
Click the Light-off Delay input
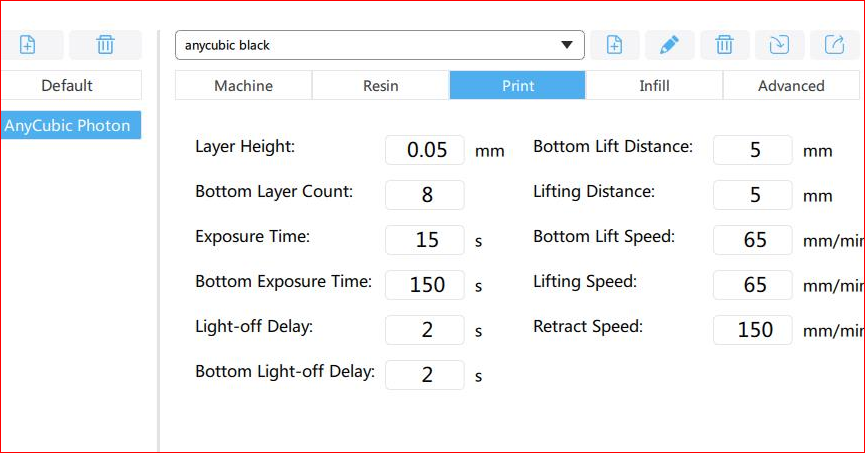pos(425,330)
